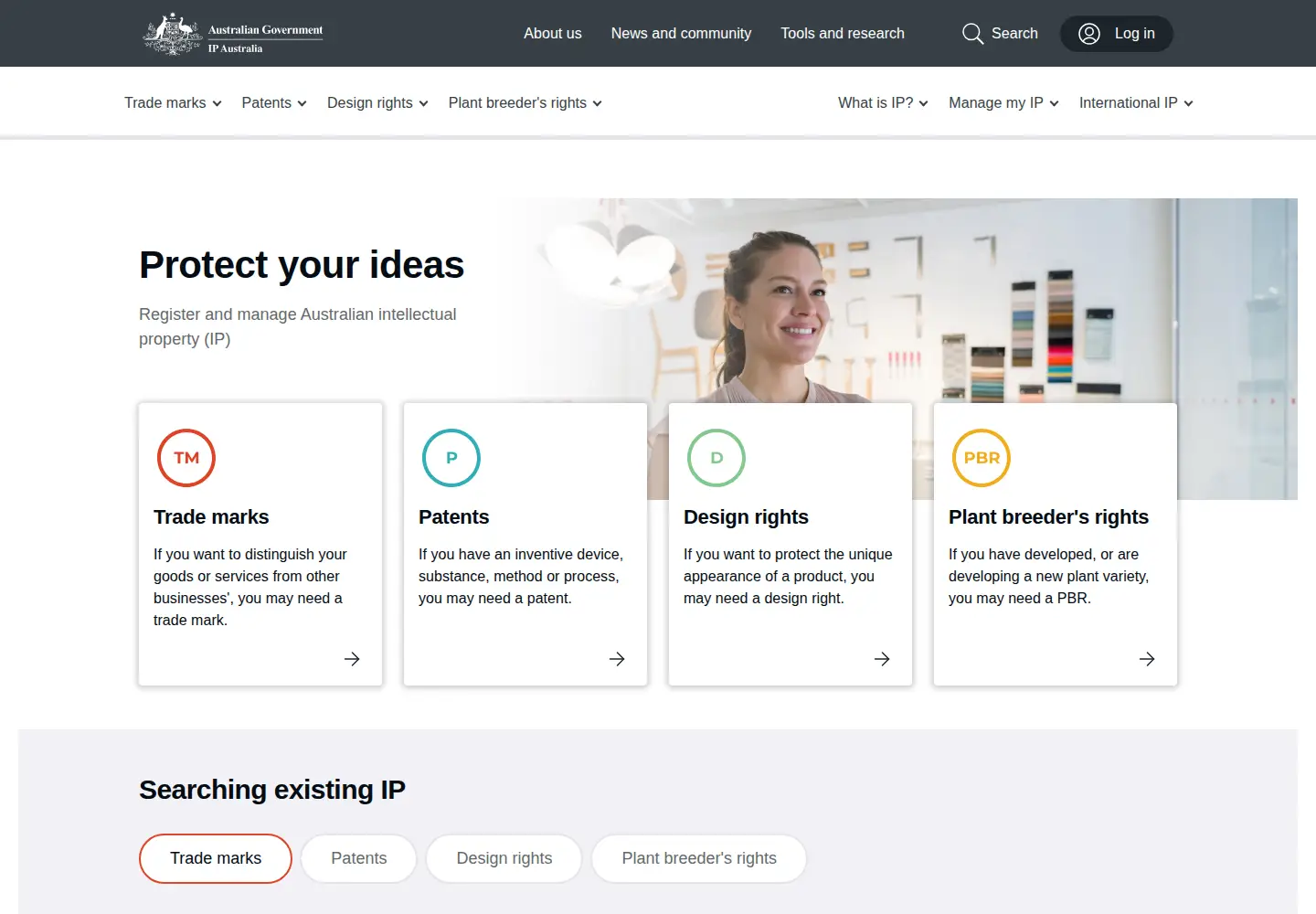Click the 'Searching existing IP' heading
Screen dimensions: 1316x914
coord(272,790)
